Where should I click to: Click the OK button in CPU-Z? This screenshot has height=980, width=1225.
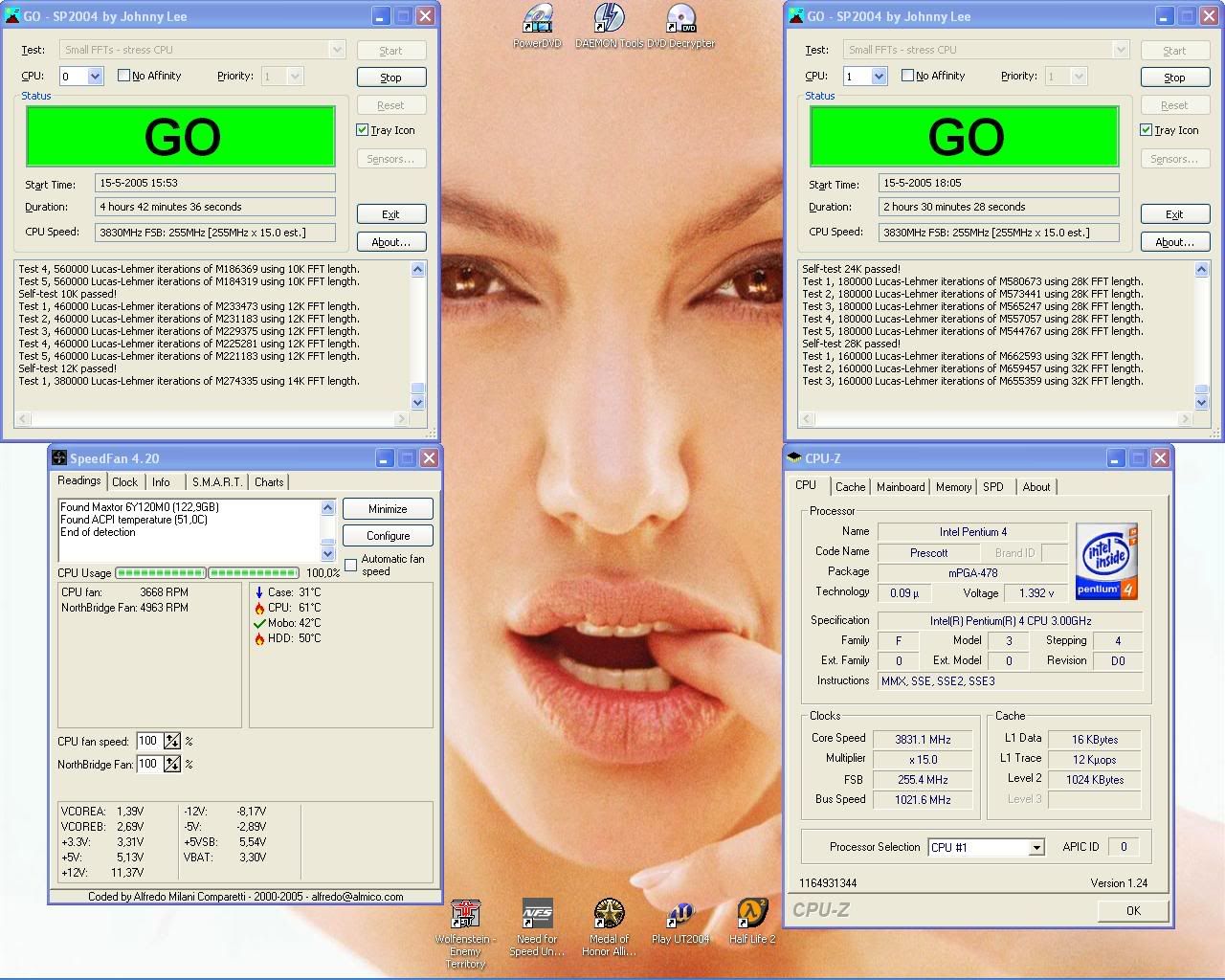pyautogui.click(x=1133, y=911)
